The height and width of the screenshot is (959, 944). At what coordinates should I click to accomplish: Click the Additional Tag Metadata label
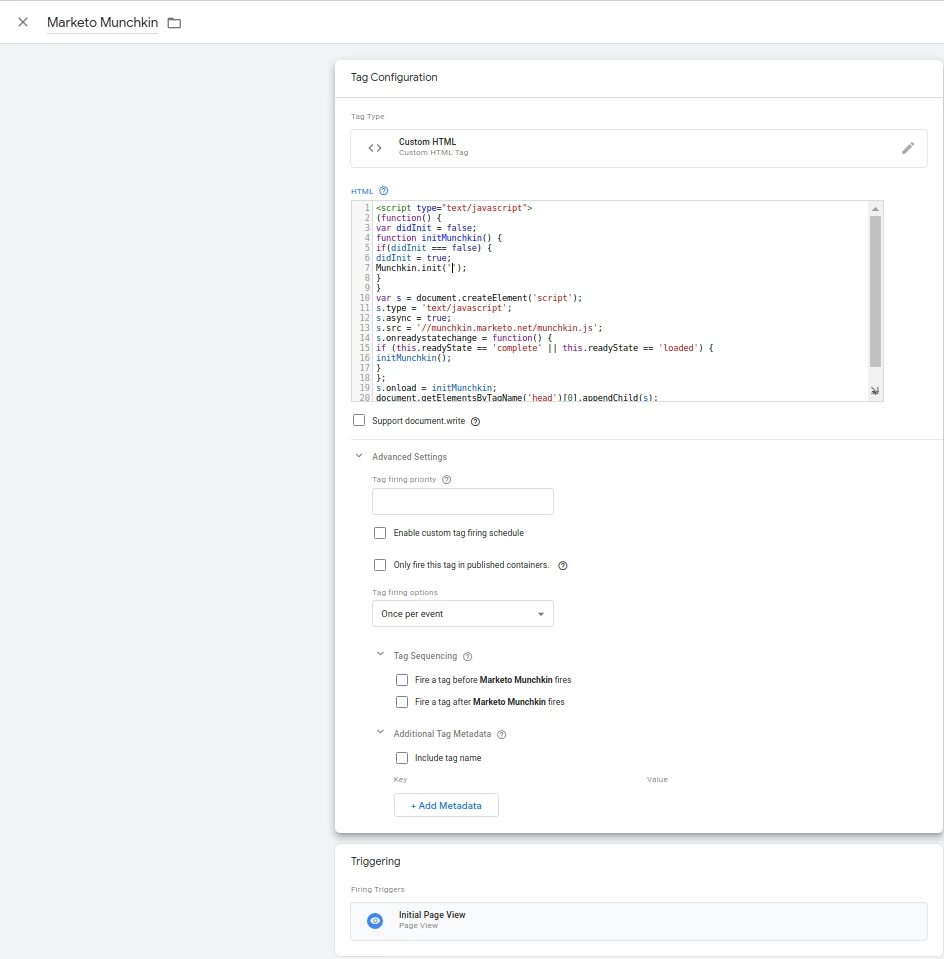442,733
